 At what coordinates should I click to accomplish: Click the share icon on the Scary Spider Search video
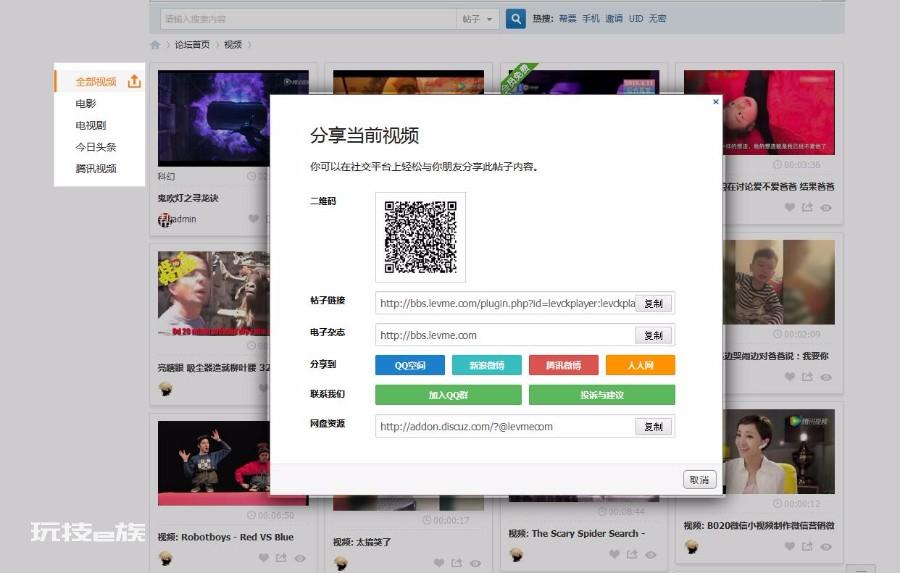tap(632, 554)
